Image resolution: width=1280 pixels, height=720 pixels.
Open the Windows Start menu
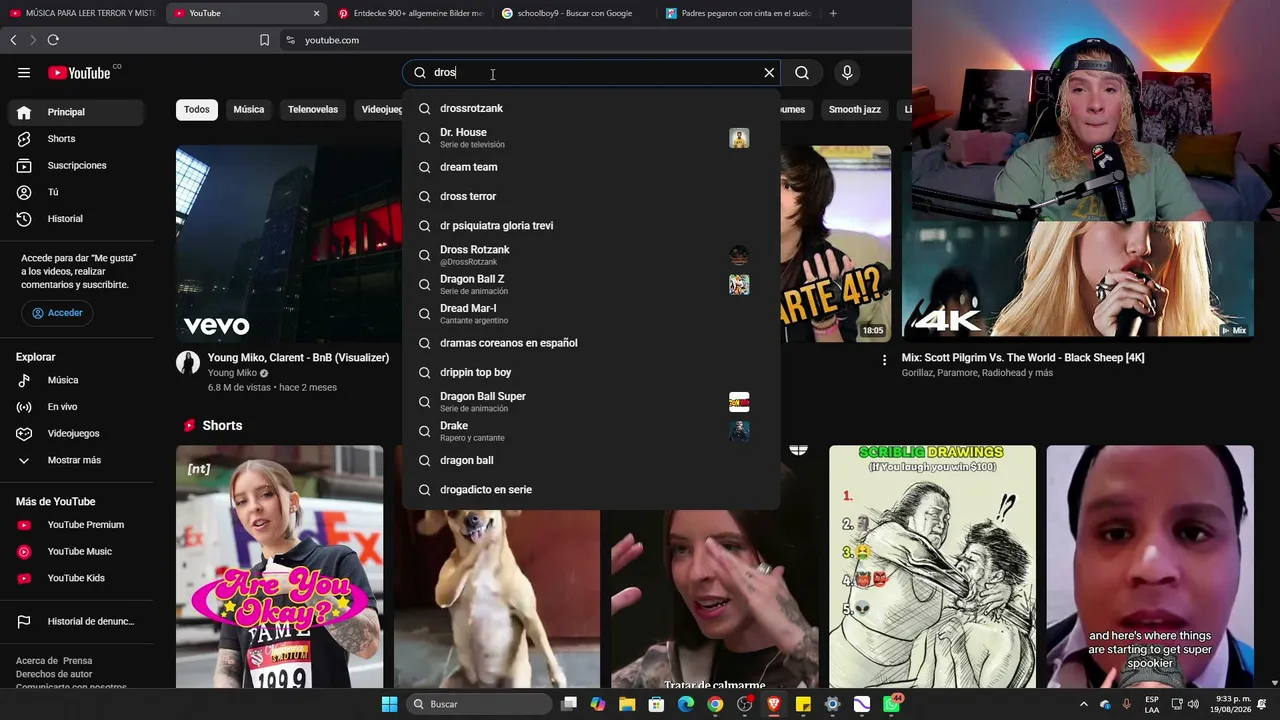click(389, 704)
